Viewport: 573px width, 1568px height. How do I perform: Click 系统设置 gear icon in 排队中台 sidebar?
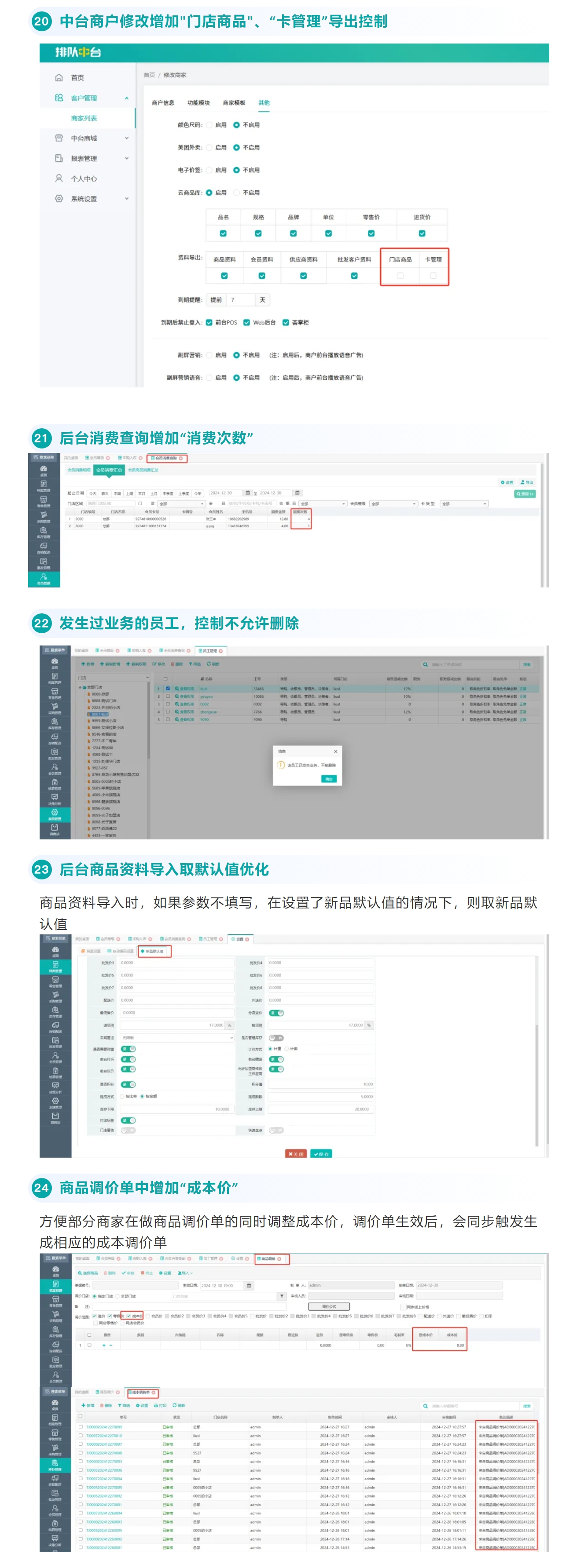(59, 198)
